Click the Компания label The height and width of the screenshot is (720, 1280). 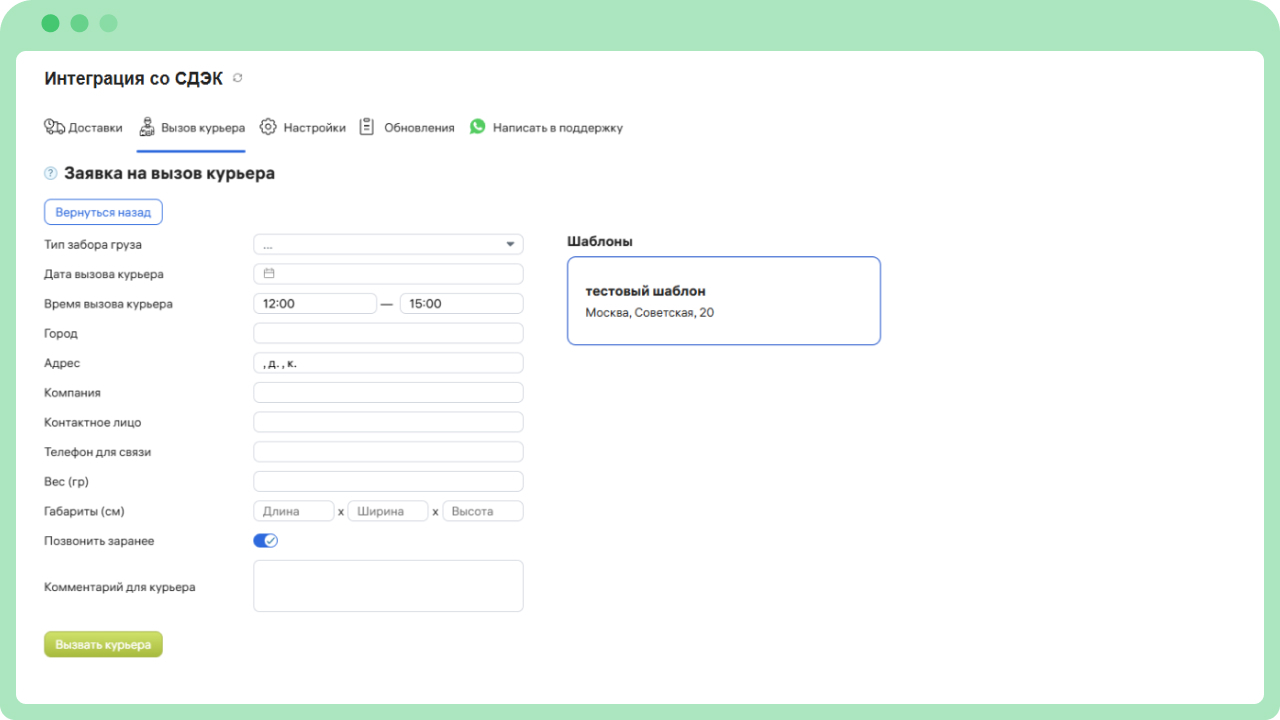pyautogui.click(x=72, y=392)
